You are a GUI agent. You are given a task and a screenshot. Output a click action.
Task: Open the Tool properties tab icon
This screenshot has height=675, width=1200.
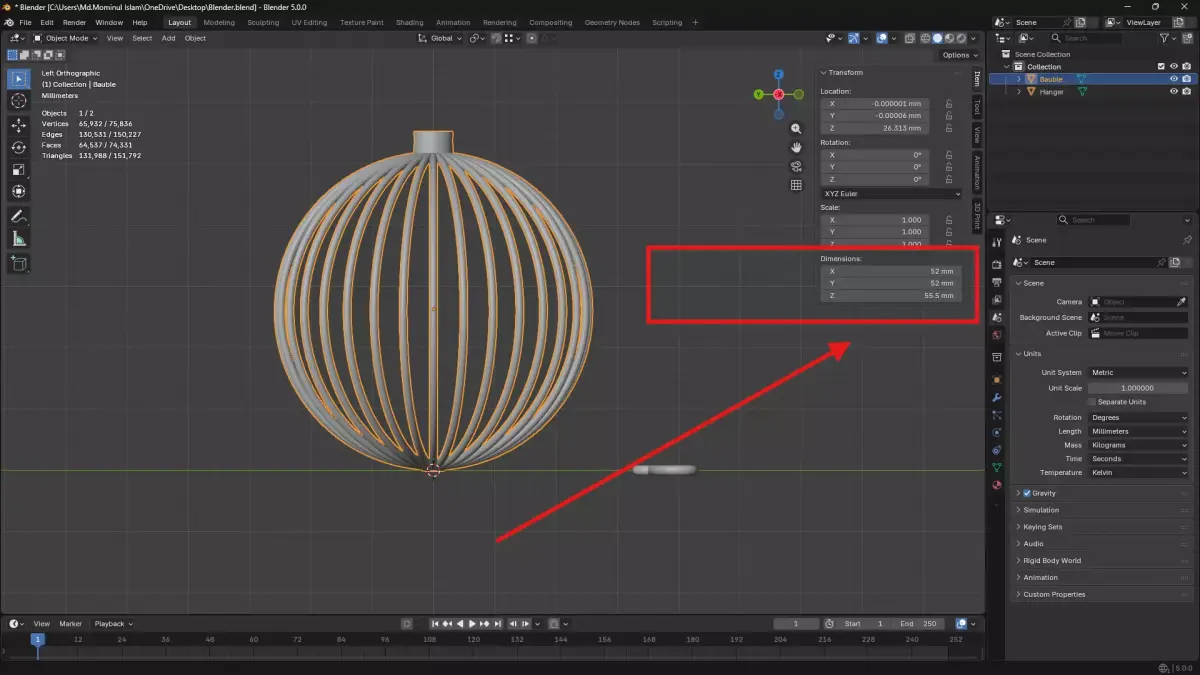pos(996,242)
